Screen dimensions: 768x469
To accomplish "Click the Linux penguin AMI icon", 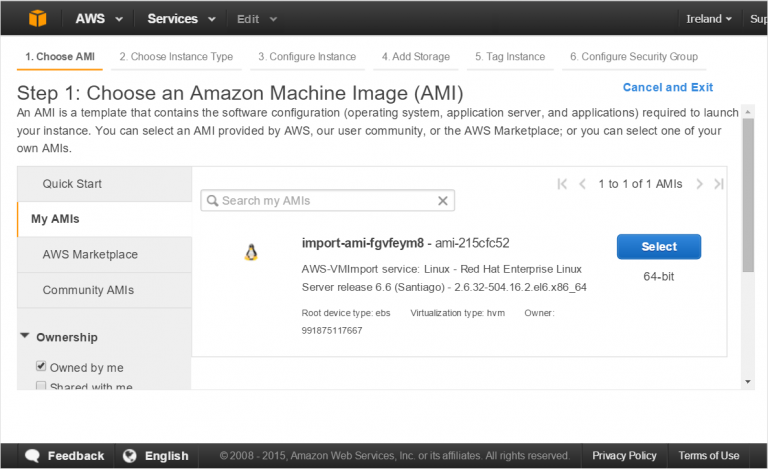I will pos(251,252).
